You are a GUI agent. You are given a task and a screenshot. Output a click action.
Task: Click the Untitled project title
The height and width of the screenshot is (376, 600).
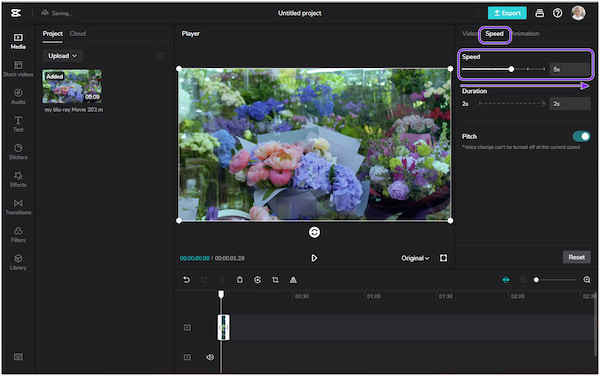click(300, 13)
